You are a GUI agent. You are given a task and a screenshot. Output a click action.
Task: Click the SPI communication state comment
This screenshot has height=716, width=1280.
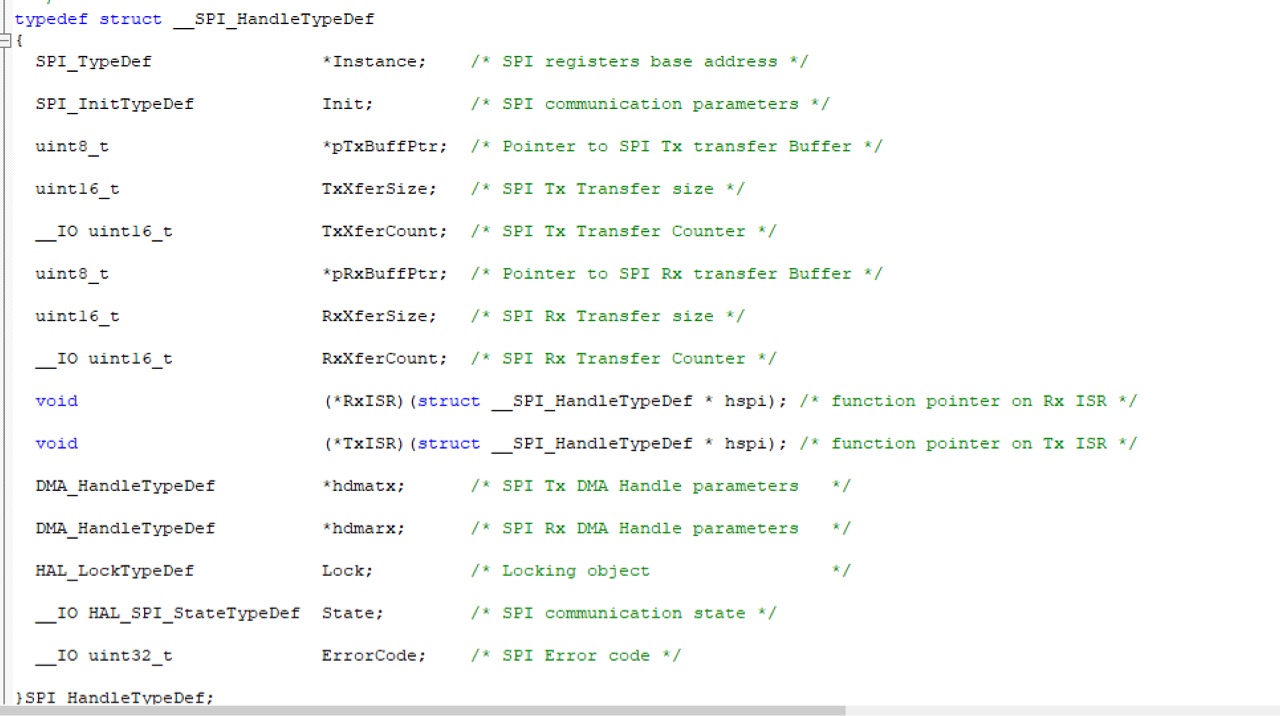(x=623, y=614)
